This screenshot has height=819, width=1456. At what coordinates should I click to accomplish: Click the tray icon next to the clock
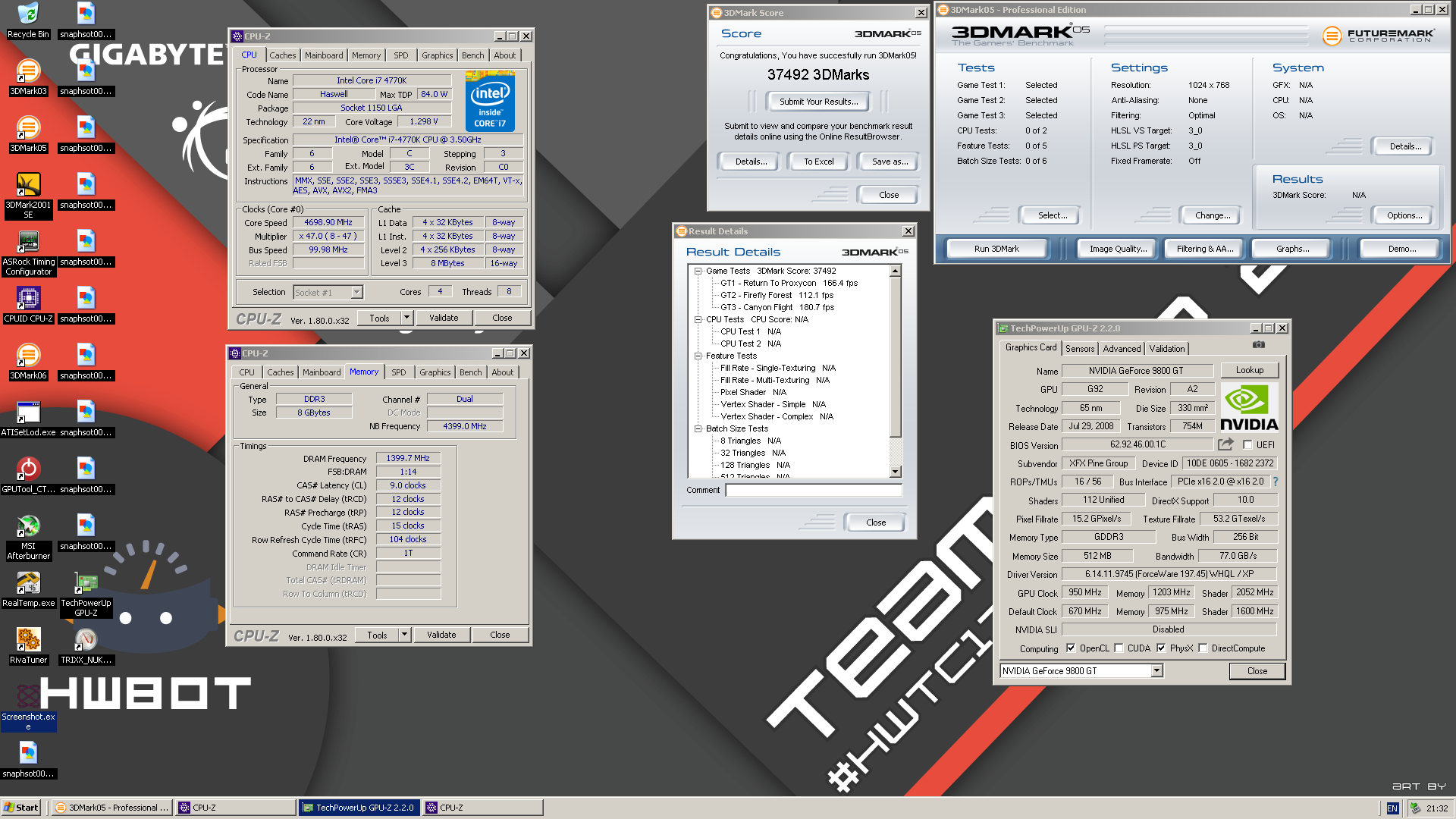click(1415, 808)
